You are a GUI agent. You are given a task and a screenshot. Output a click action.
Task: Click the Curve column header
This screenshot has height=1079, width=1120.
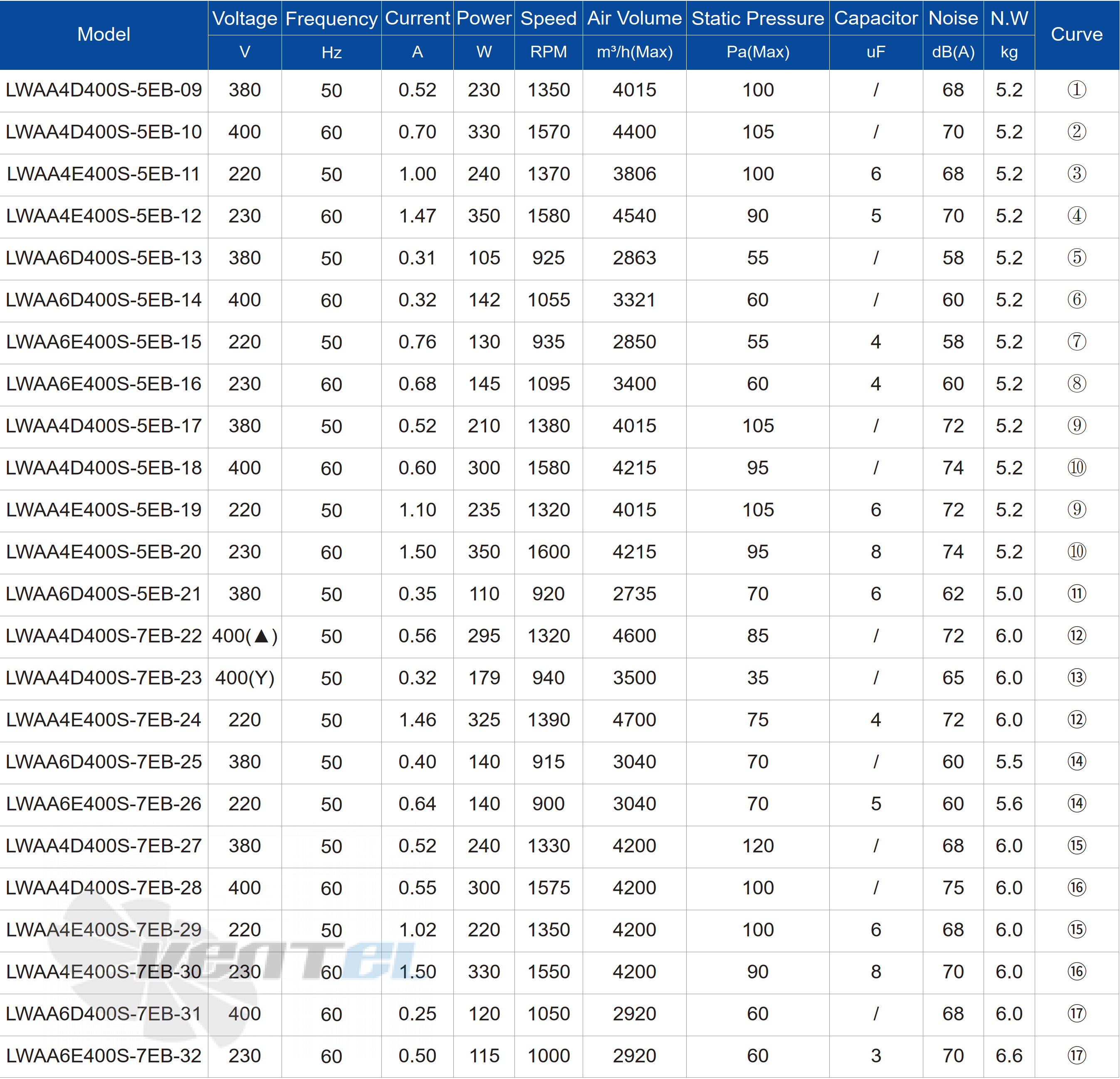(1077, 34)
